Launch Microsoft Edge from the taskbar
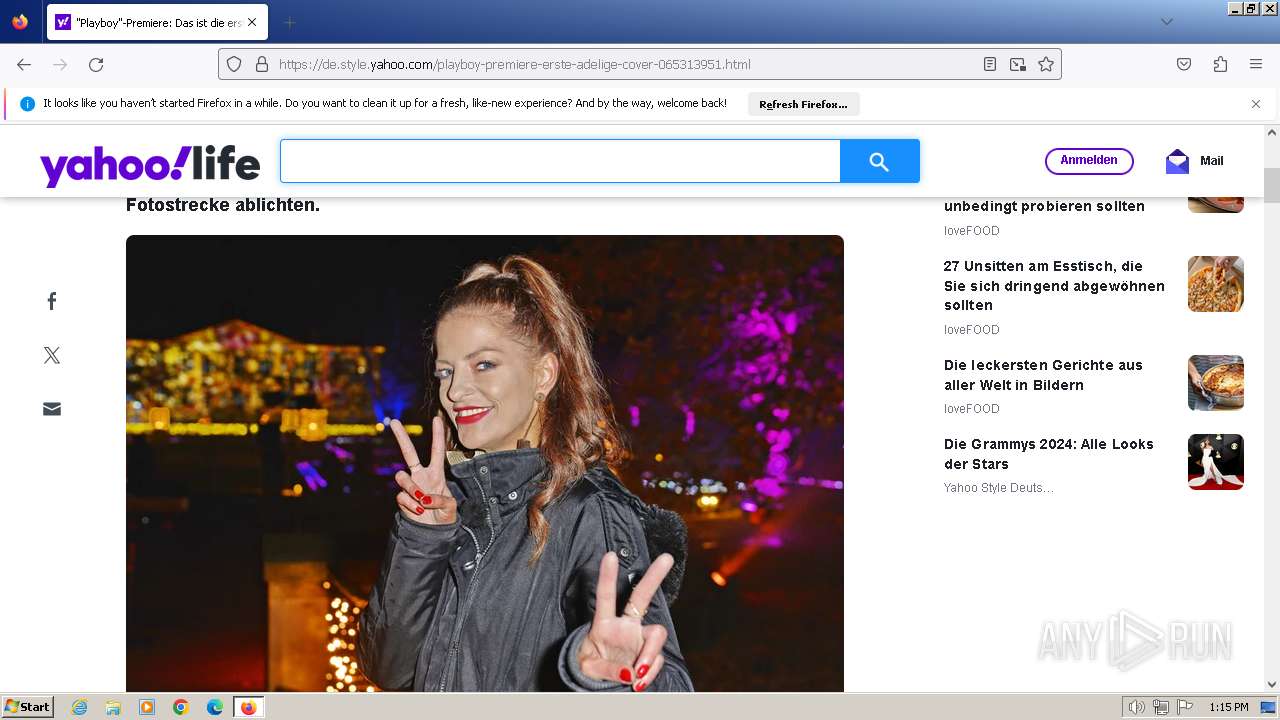Image resolution: width=1280 pixels, height=720 pixels. (215, 707)
